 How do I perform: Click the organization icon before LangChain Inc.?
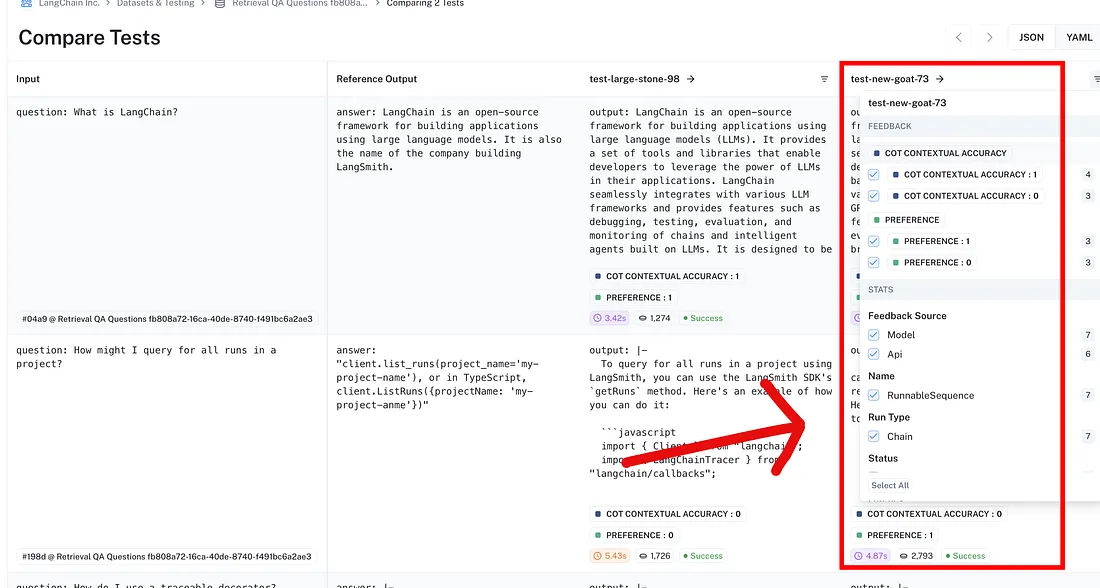pyautogui.click(x=26, y=4)
